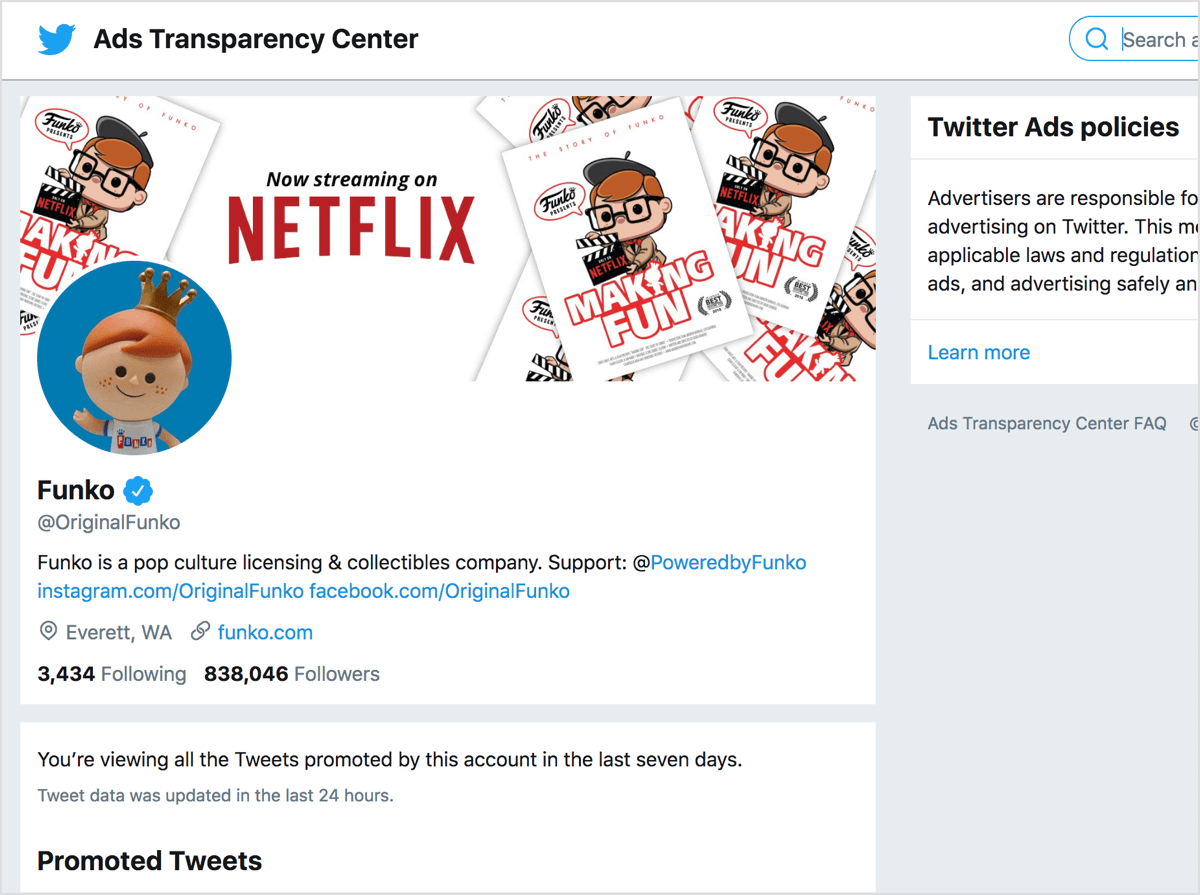Image resolution: width=1200 pixels, height=895 pixels.
Task: Open the @PoweredbyFunko support handle
Action: pos(729,562)
